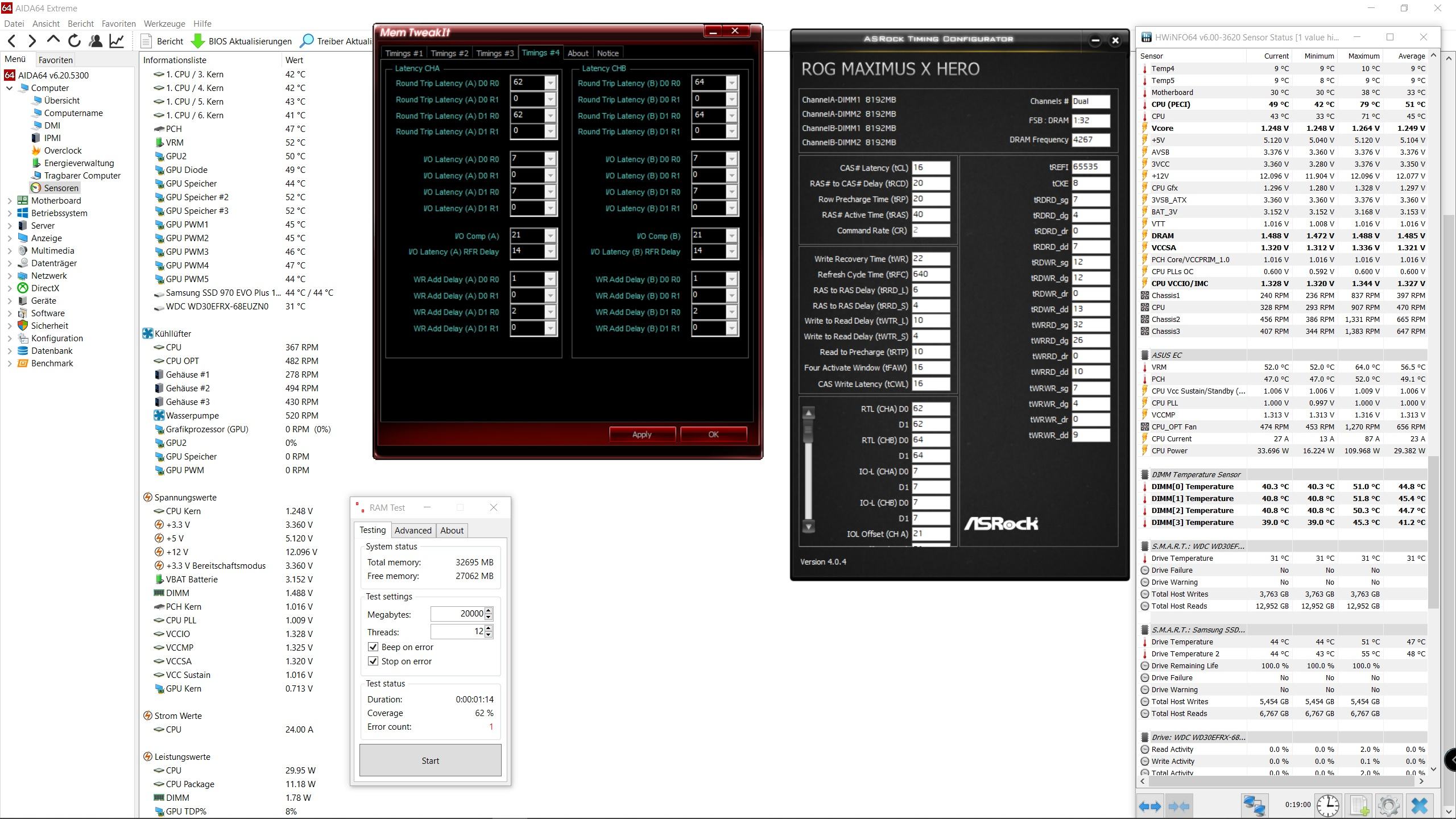
Task: Open the Werkzeuge menu
Action: click(x=164, y=24)
